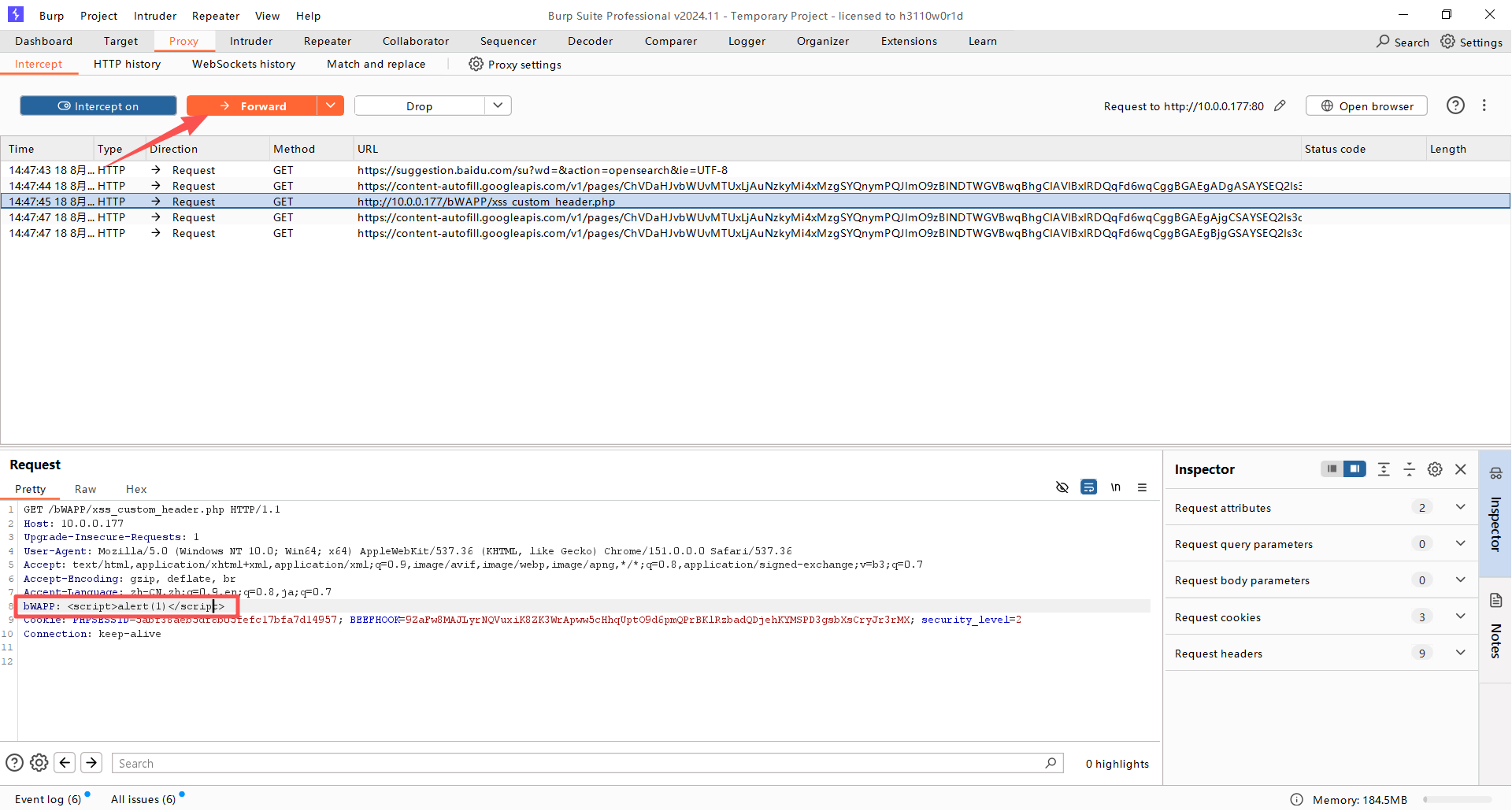The width and height of the screenshot is (1512, 811).
Task: Open the message editor hamburger menu
Action: [1142, 487]
